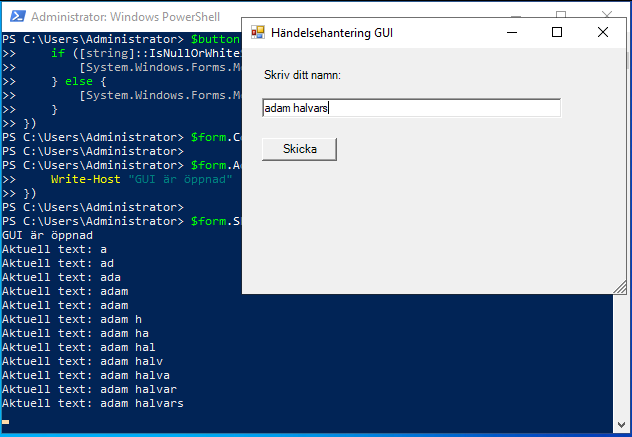Maximize the PowerShell window
This screenshot has height=437, width=632.
pyautogui.click(x=561, y=13)
